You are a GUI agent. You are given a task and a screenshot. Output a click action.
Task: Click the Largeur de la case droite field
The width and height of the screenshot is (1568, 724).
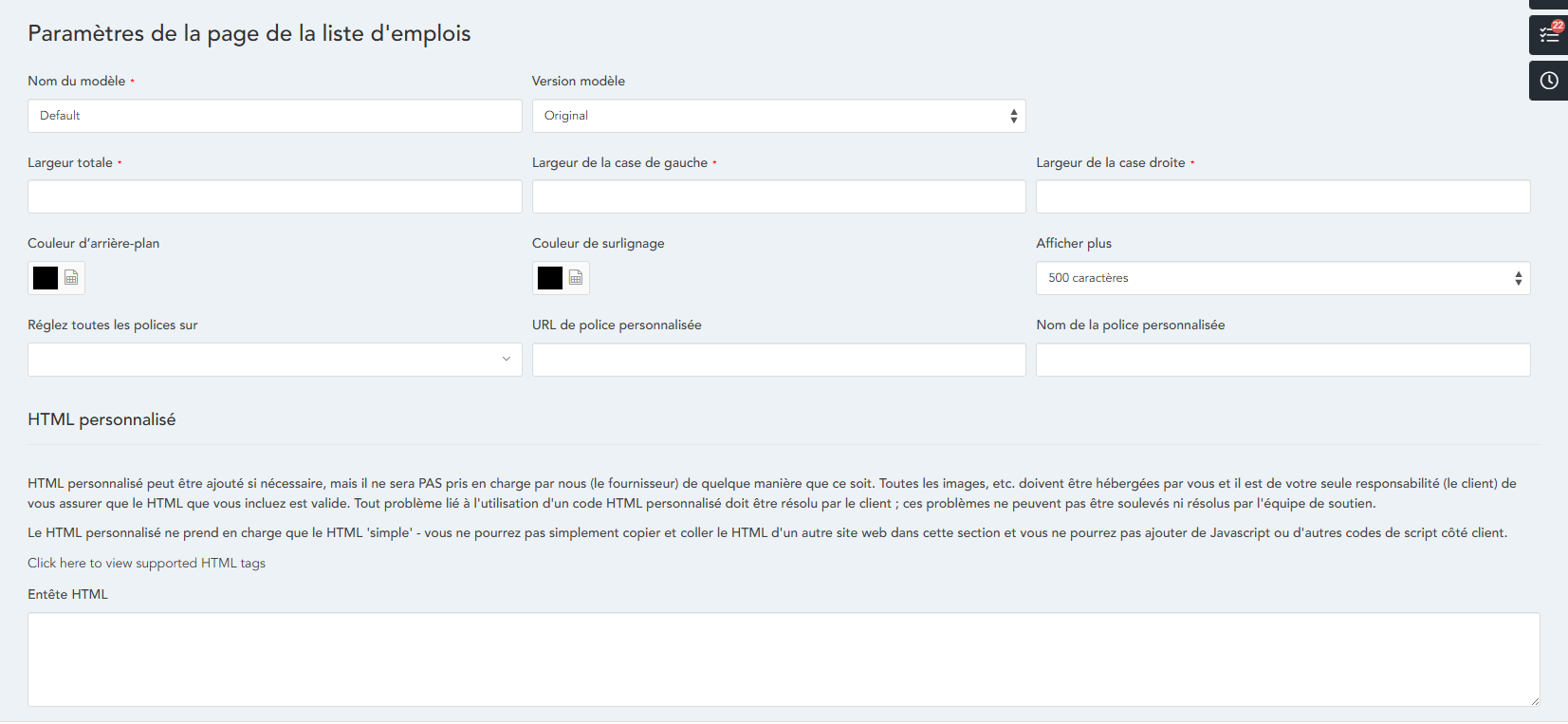click(1282, 196)
